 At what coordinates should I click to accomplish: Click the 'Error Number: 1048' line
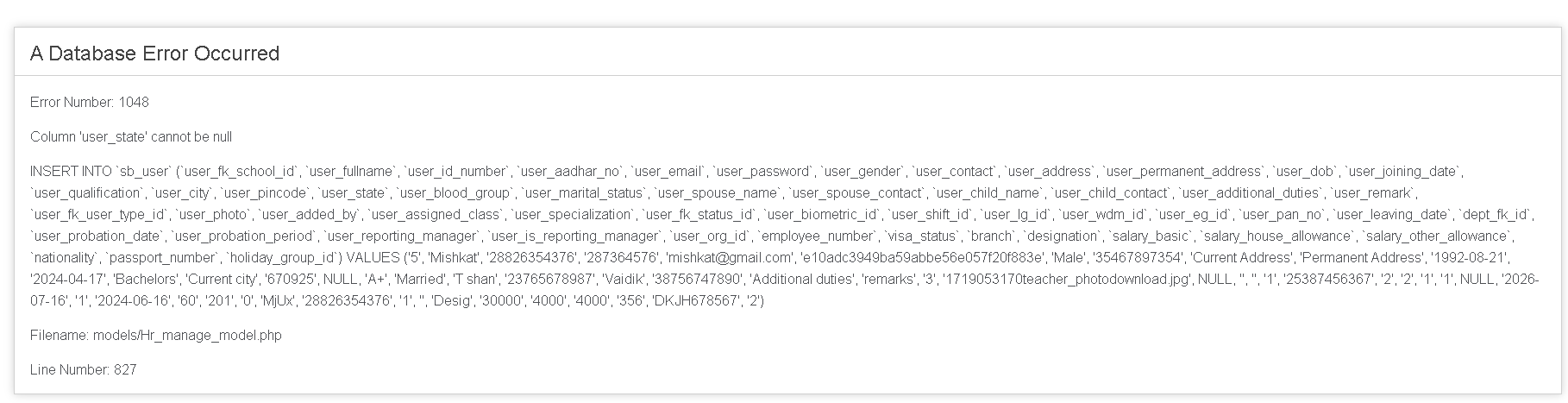(90, 102)
